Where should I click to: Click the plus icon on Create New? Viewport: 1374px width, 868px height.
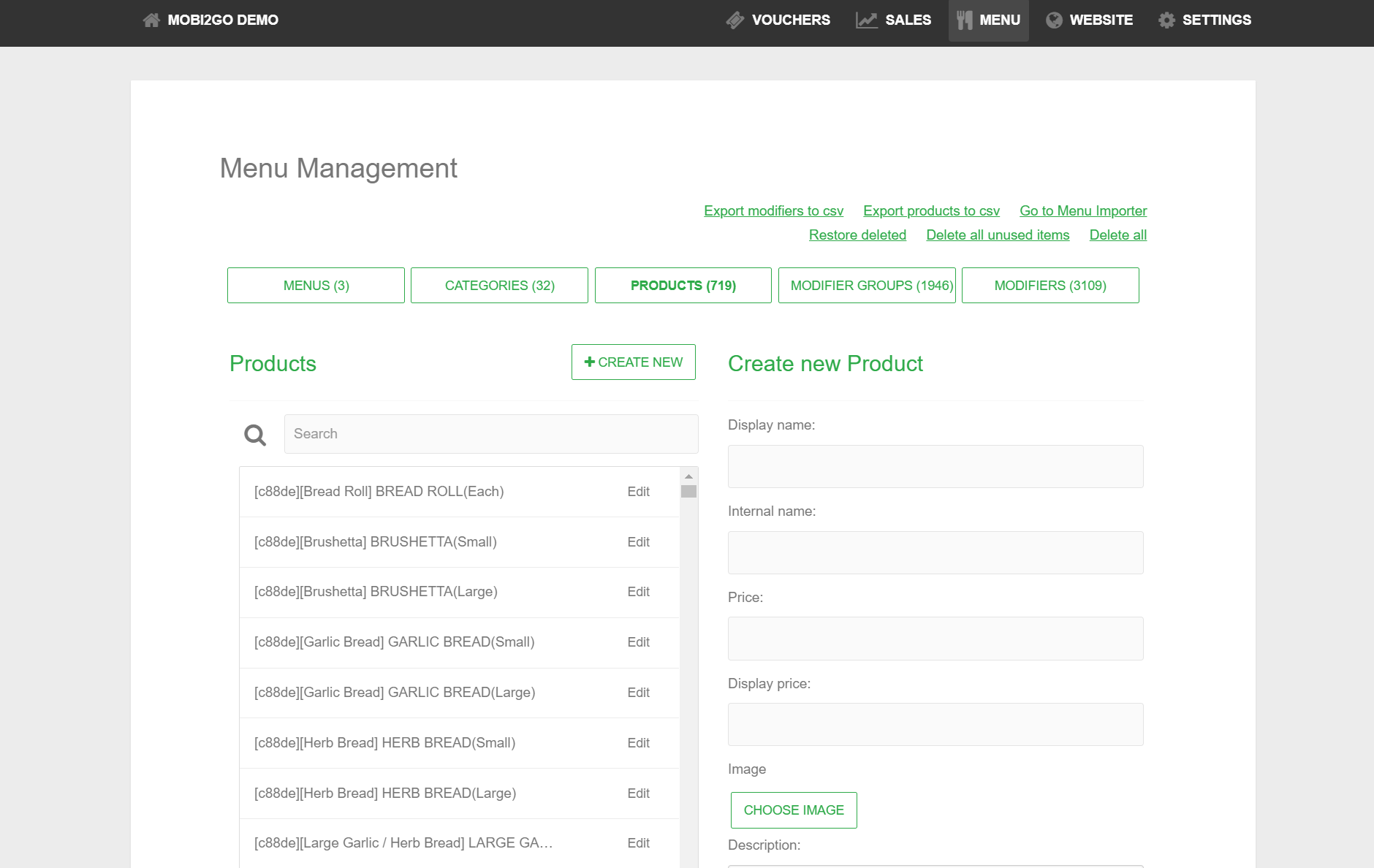coord(589,362)
